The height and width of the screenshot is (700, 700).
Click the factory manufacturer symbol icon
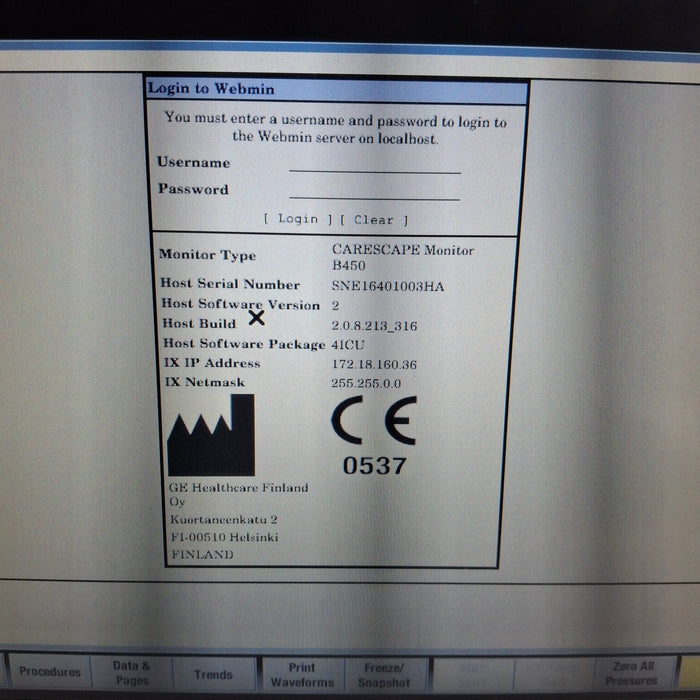pyautogui.click(x=210, y=435)
